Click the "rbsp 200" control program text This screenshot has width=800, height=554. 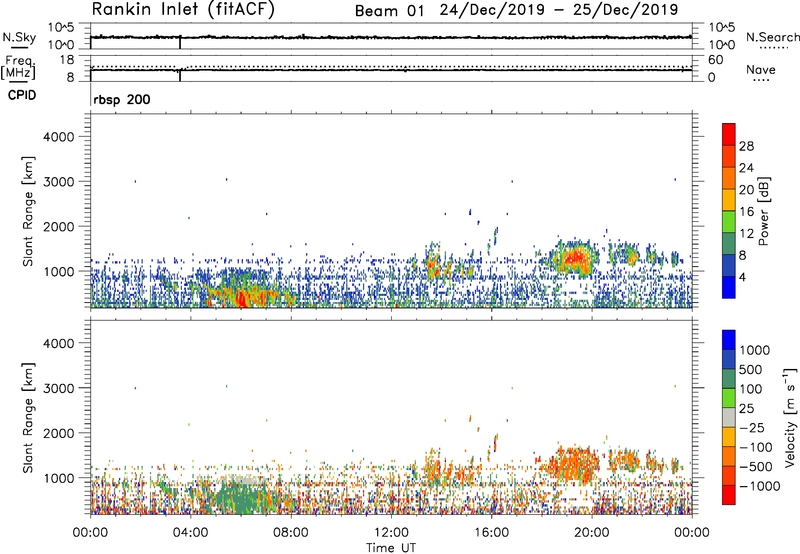coord(122,99)
